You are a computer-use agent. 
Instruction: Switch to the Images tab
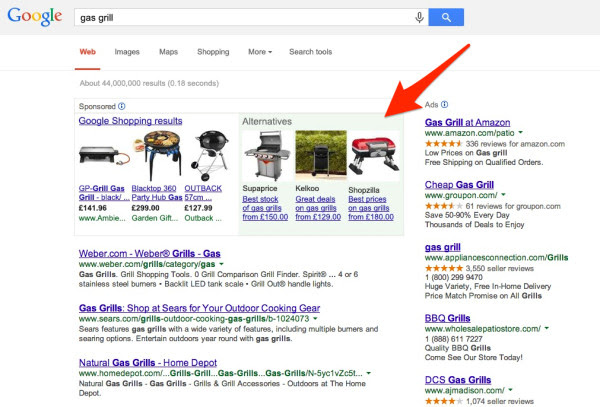coord(127,52)
